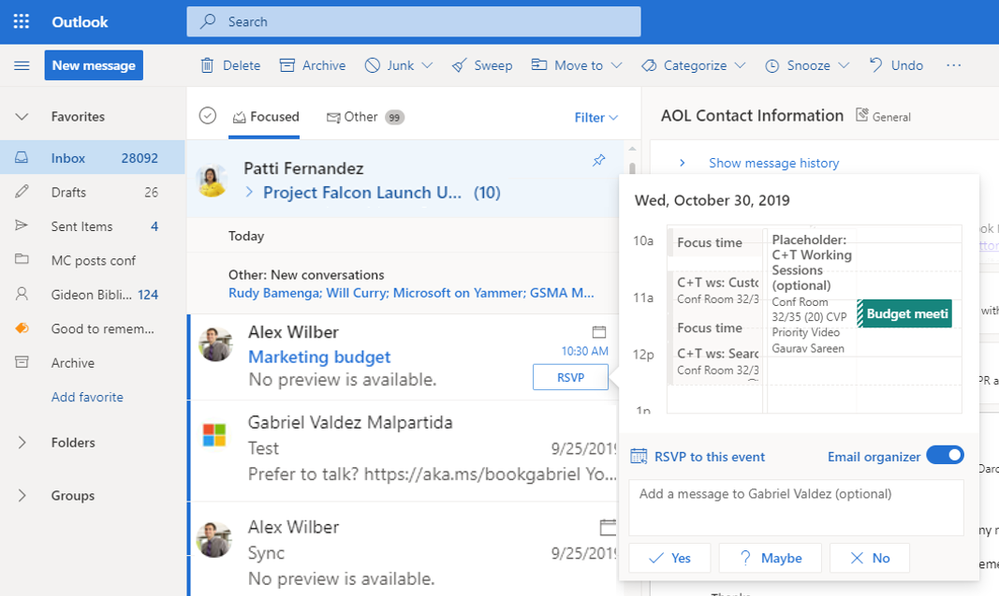Open the app launcher grid
This screenshot has height=596, width=999.
(21, 22)
